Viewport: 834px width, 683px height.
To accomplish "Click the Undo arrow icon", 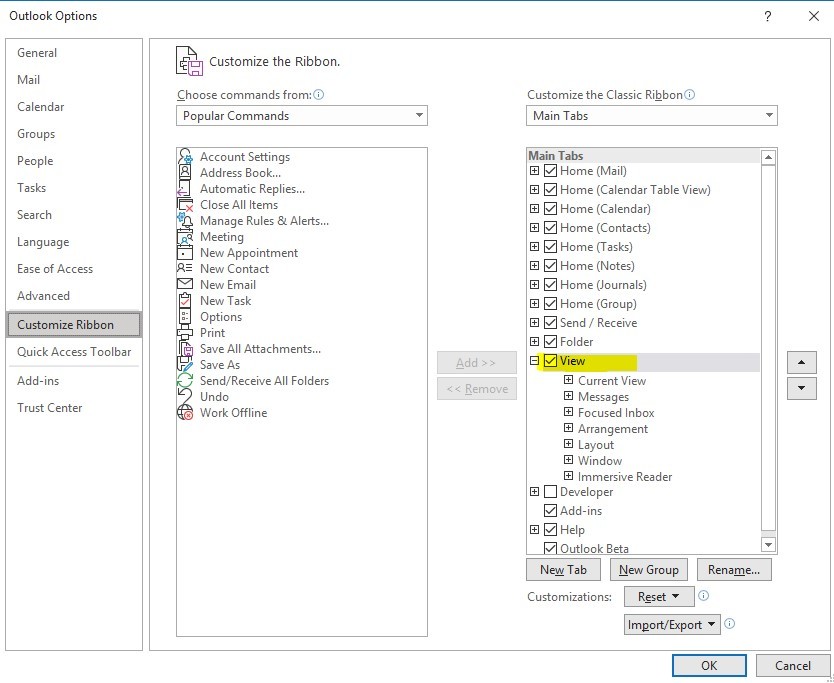I will click(185, 396).
